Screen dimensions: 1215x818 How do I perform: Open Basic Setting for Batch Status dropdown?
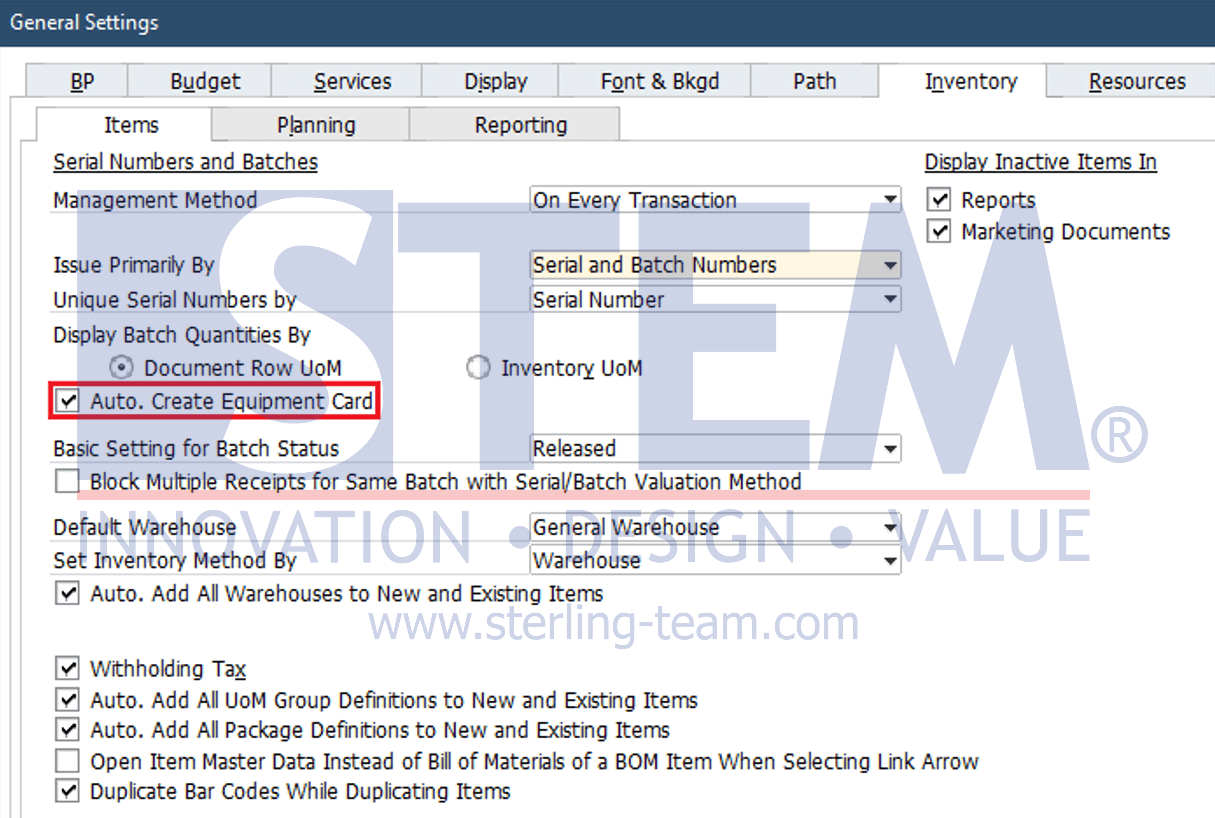tap(890, 449)
